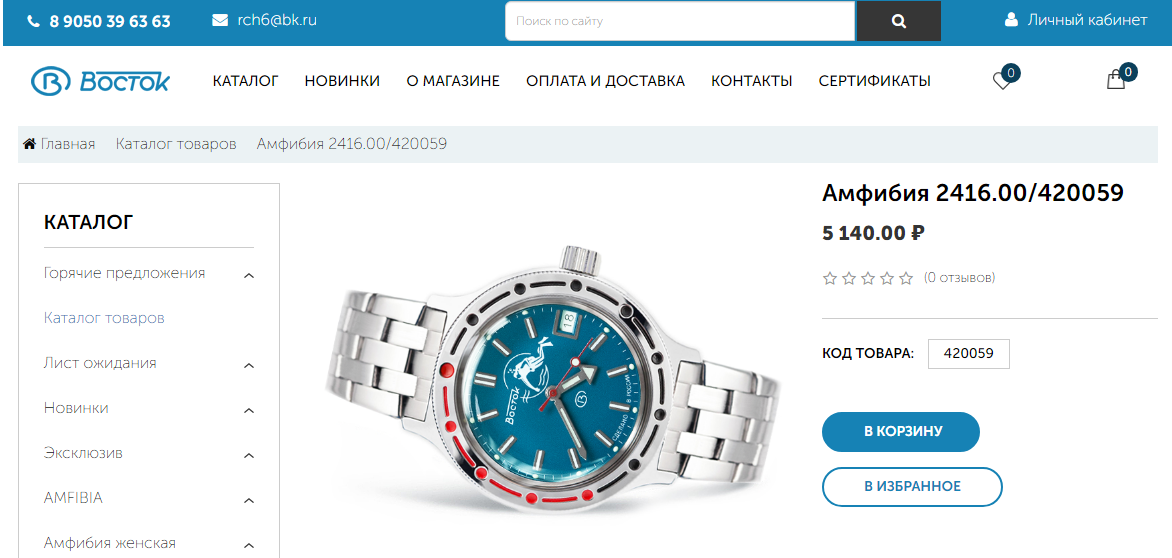Click the Vostok logo

[x=100, y=81]
